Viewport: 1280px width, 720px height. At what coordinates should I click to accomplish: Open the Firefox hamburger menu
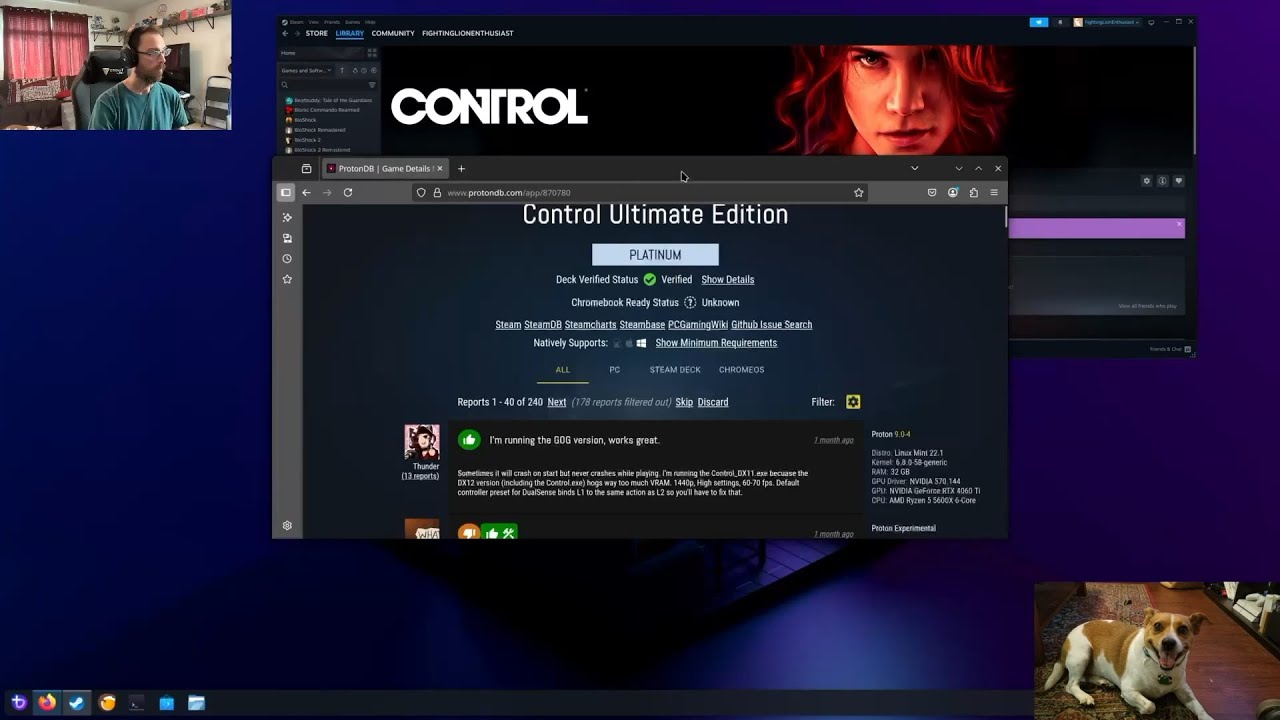tap(994, 192)
